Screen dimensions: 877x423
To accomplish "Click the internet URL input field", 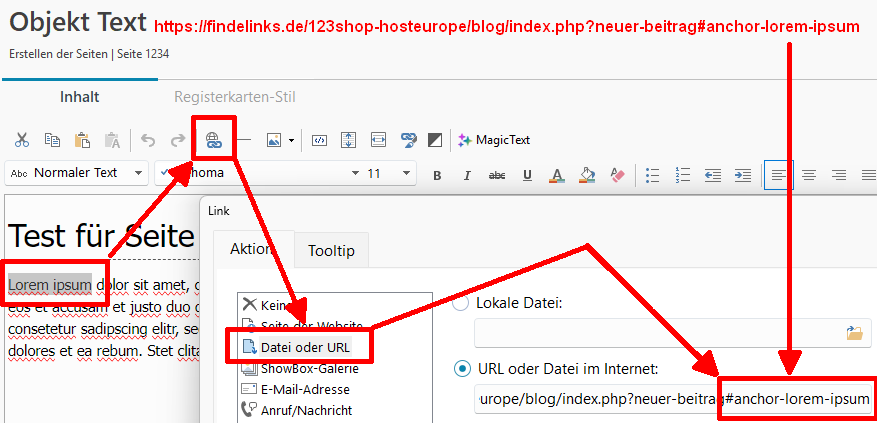I will click(673, 399).
